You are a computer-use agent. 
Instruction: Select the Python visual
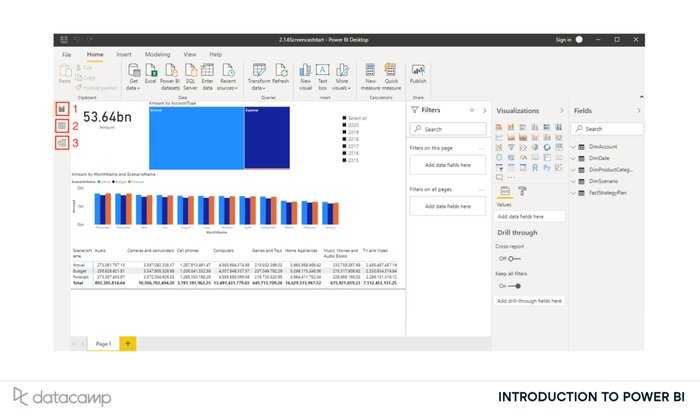547,167
